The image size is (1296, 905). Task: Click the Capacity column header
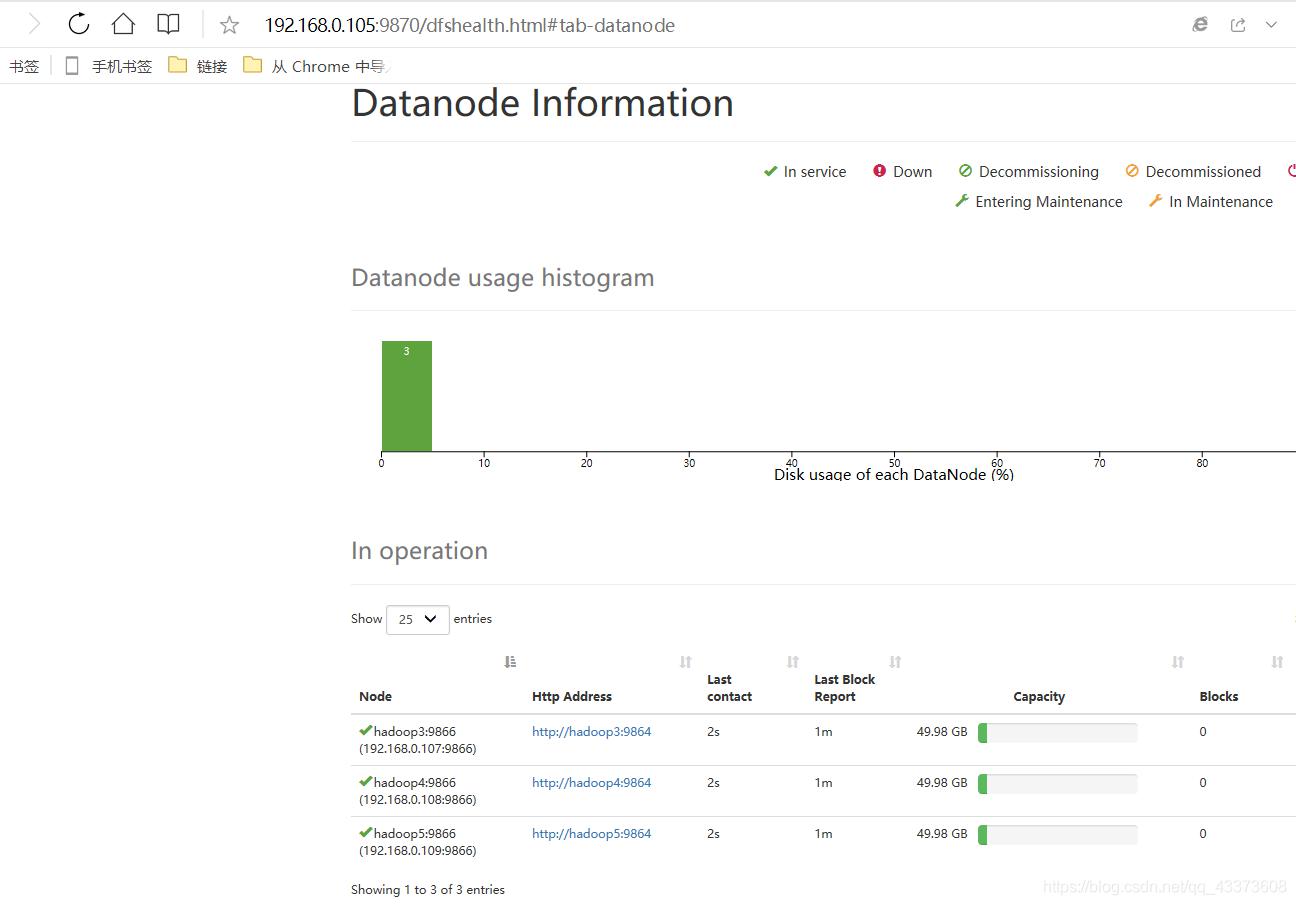(1039, 696)
